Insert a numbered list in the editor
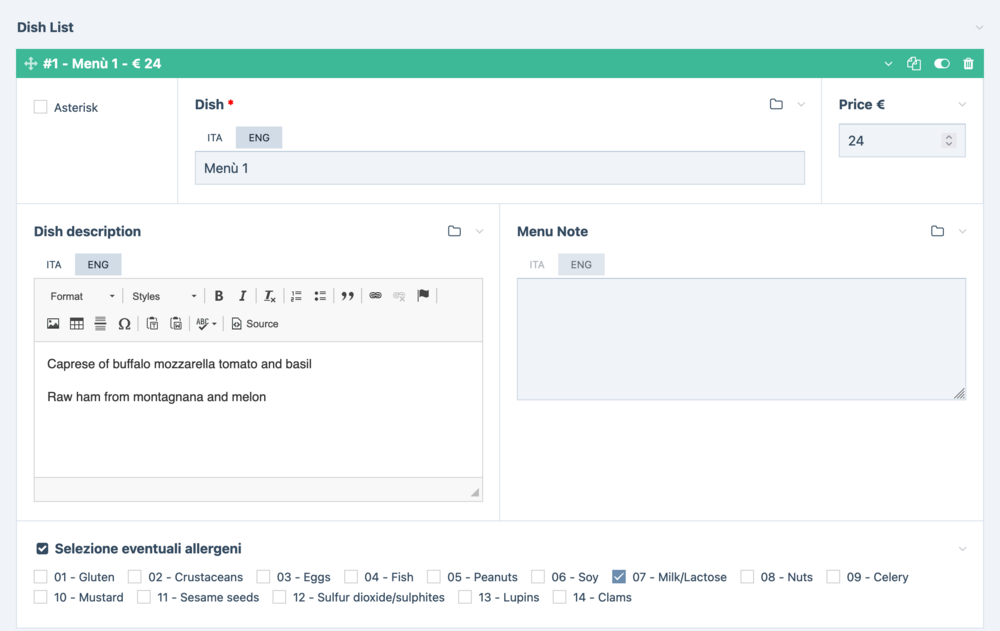 click(x=296, y=296)
